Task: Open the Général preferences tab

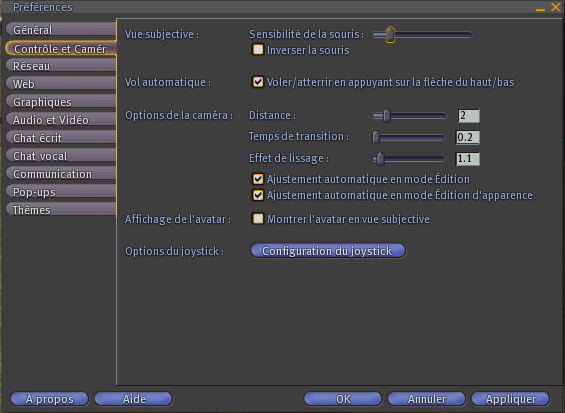Action: coord(61,30)
